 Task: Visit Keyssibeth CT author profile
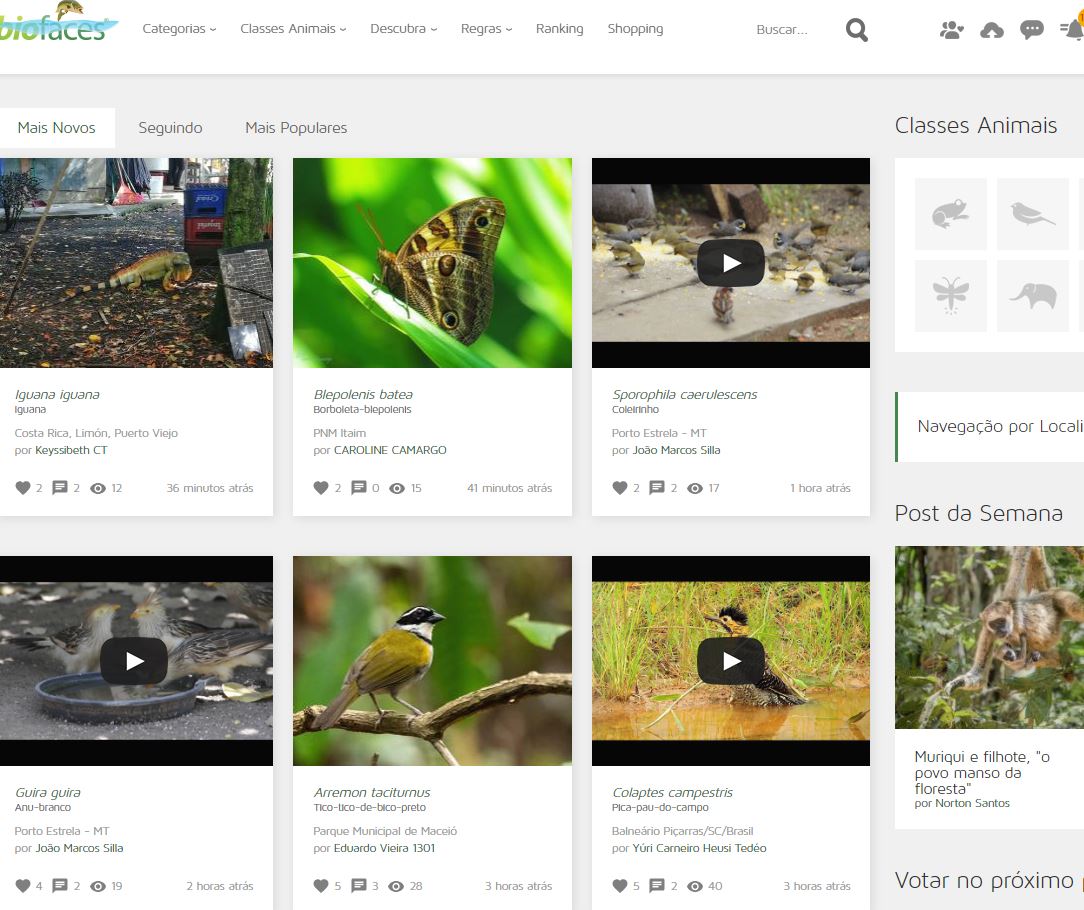[x=71, y=450]
